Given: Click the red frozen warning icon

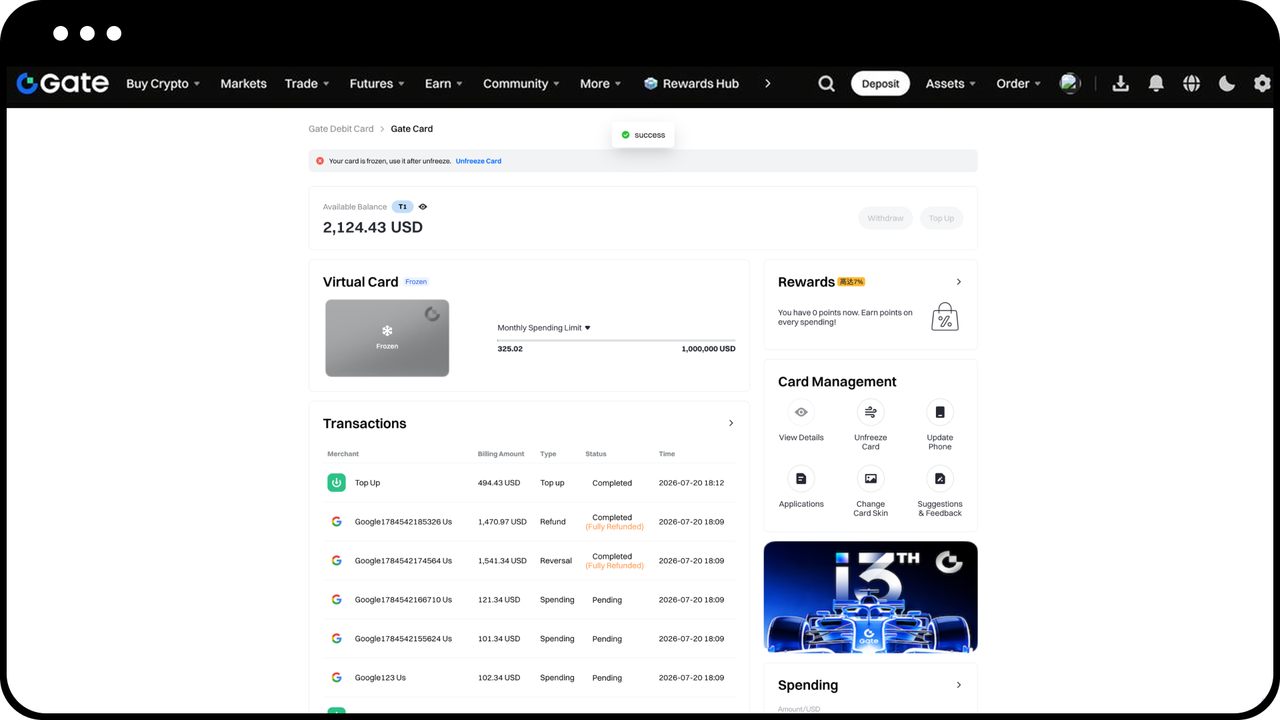Looking at the screenshot, I should pos(320,161).
